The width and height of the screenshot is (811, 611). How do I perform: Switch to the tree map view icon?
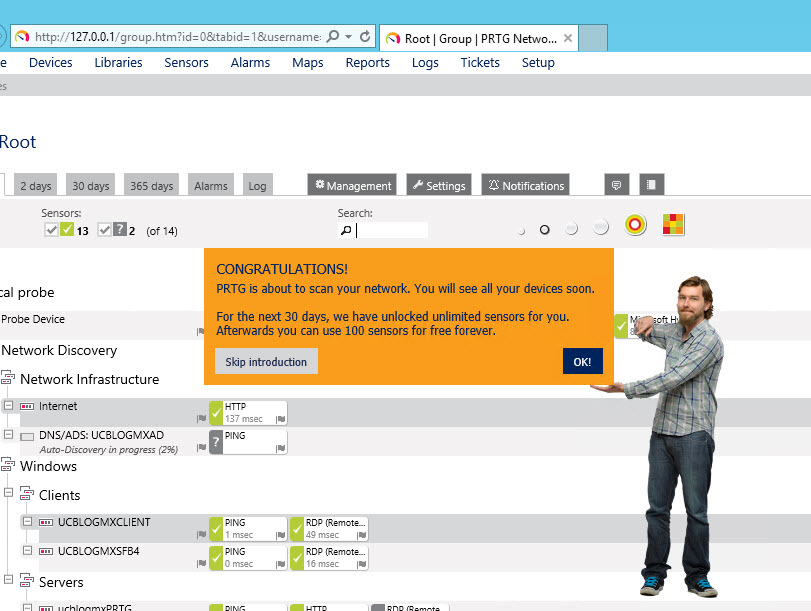(674, 225)
